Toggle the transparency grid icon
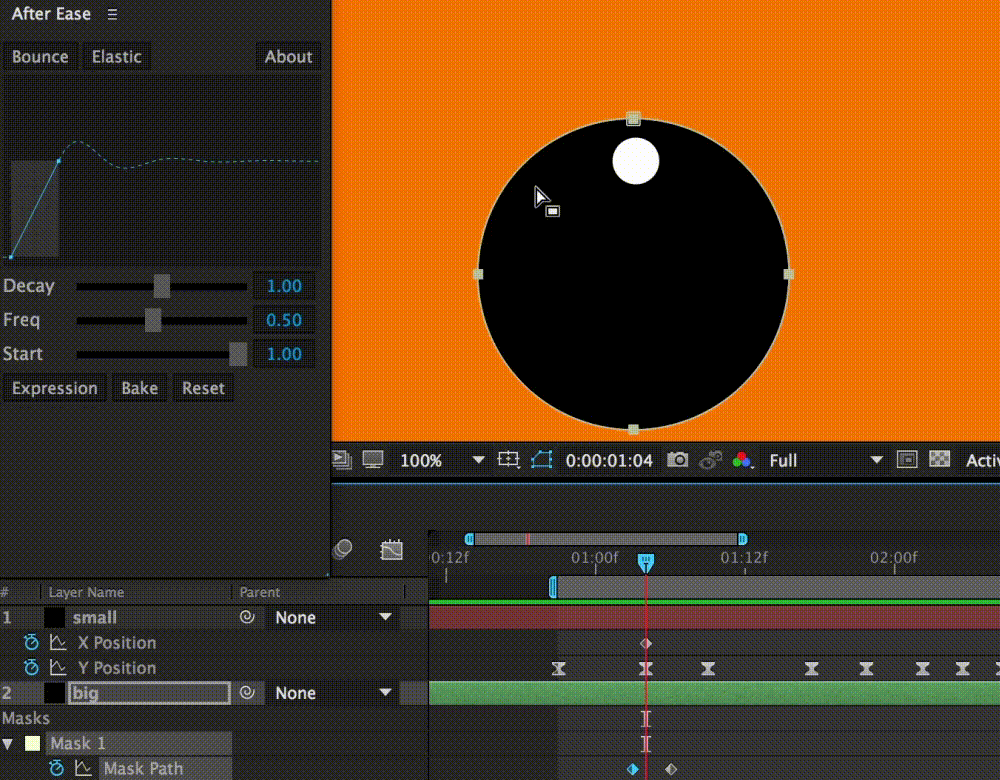The image size is (1000, 780). click(939, 459)
